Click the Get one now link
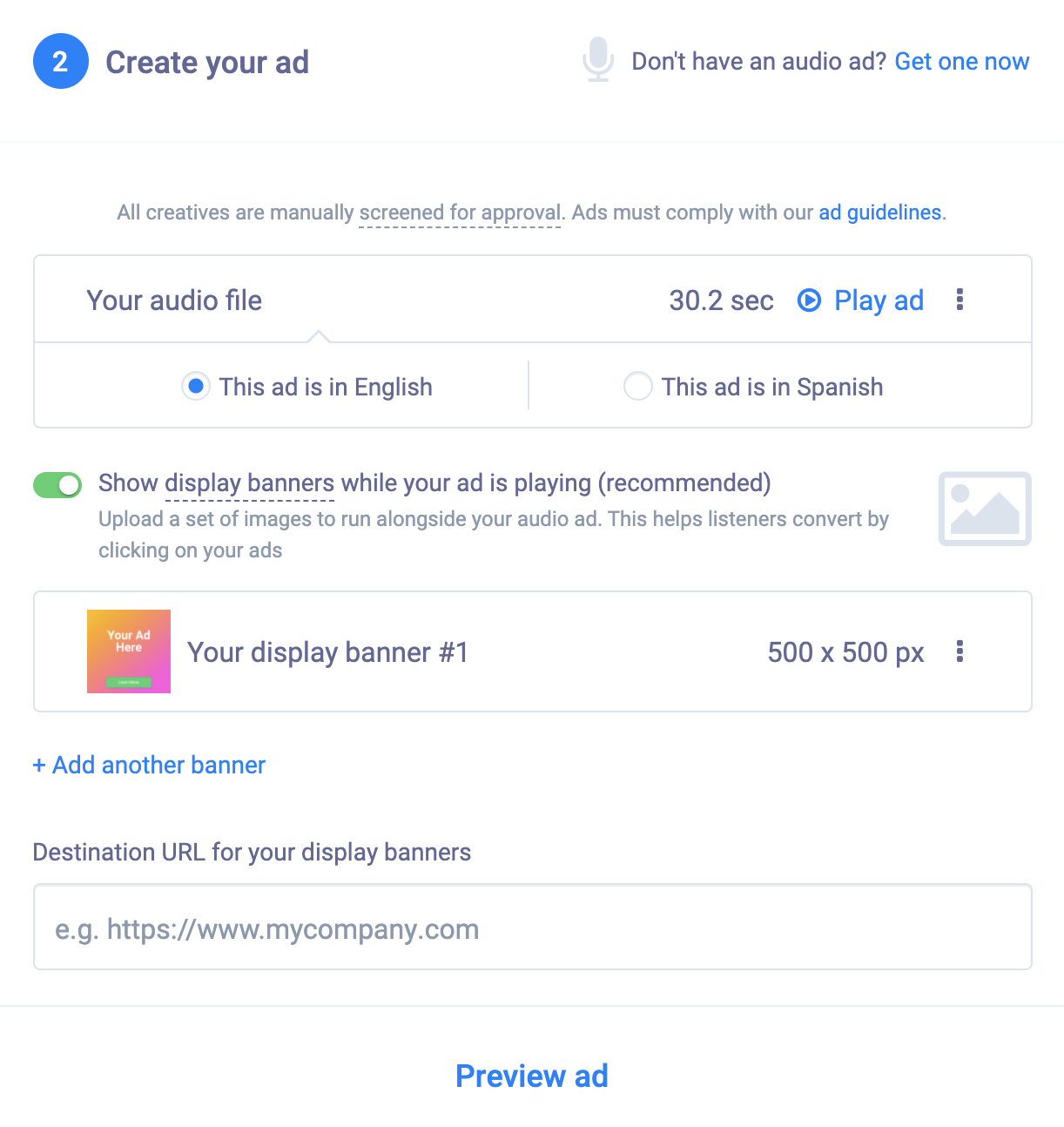 pyautogui.click(x=961, y=61)
